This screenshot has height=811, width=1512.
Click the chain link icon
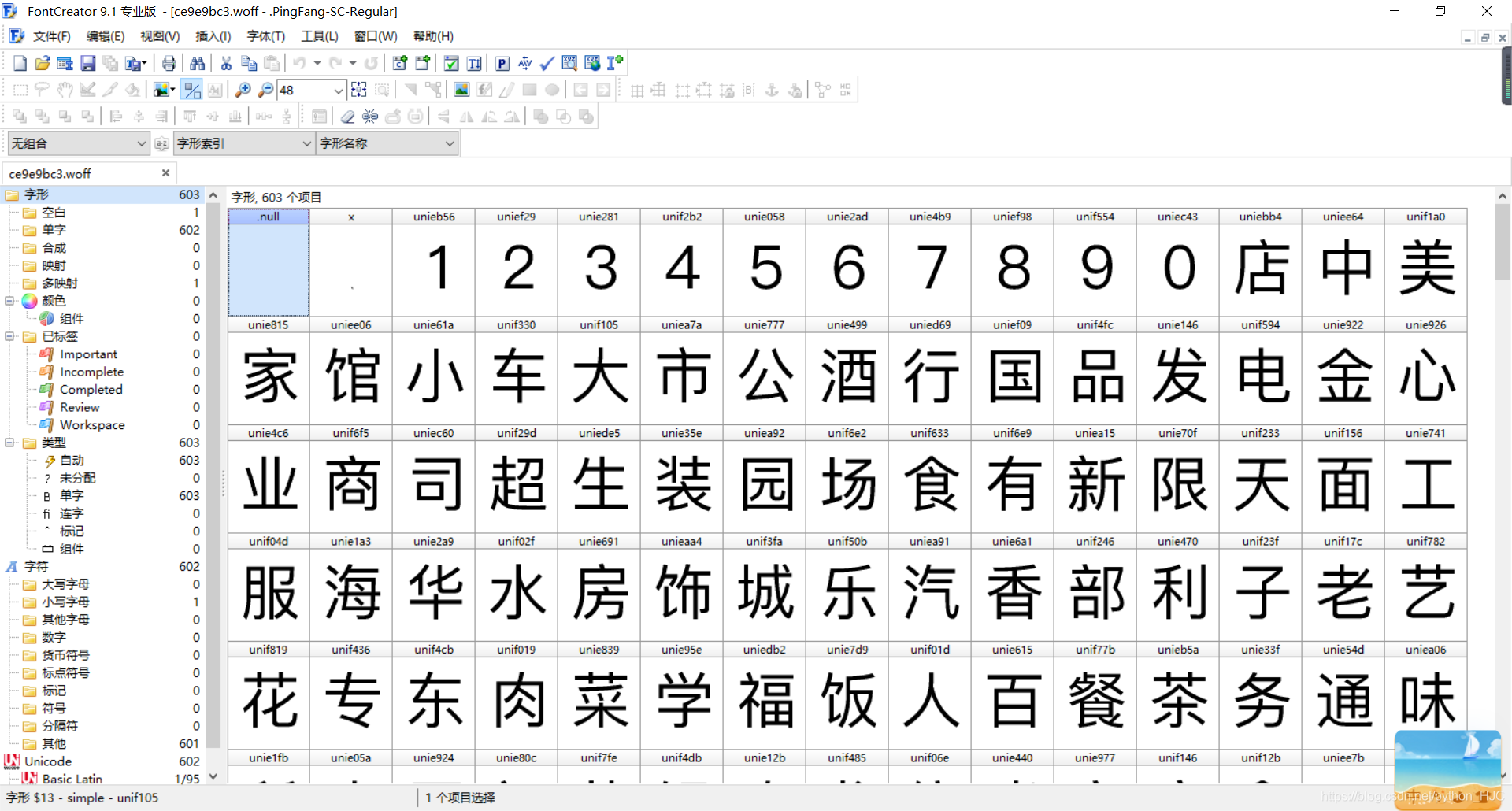pyautogui.click(x=370, y=117)
